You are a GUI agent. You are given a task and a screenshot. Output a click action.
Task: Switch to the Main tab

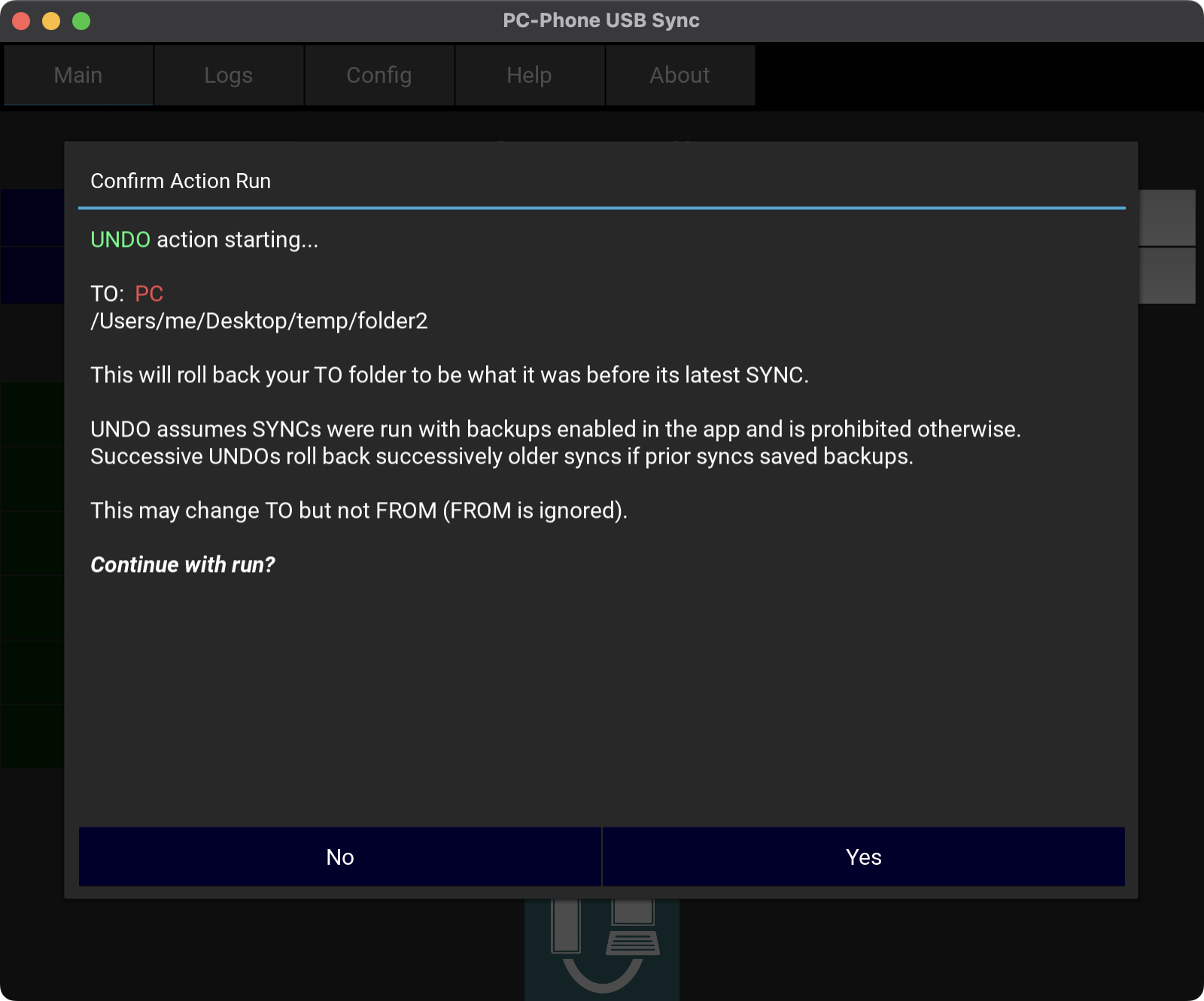[78, 75]
